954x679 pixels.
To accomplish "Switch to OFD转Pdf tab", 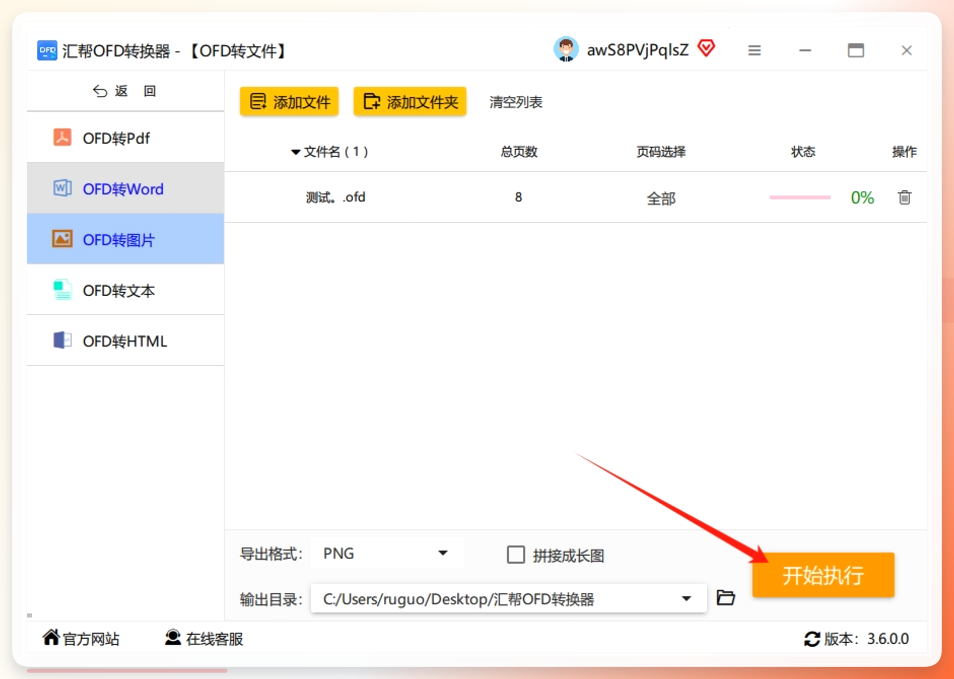I will pyautogui.click(x=125, y=138).
